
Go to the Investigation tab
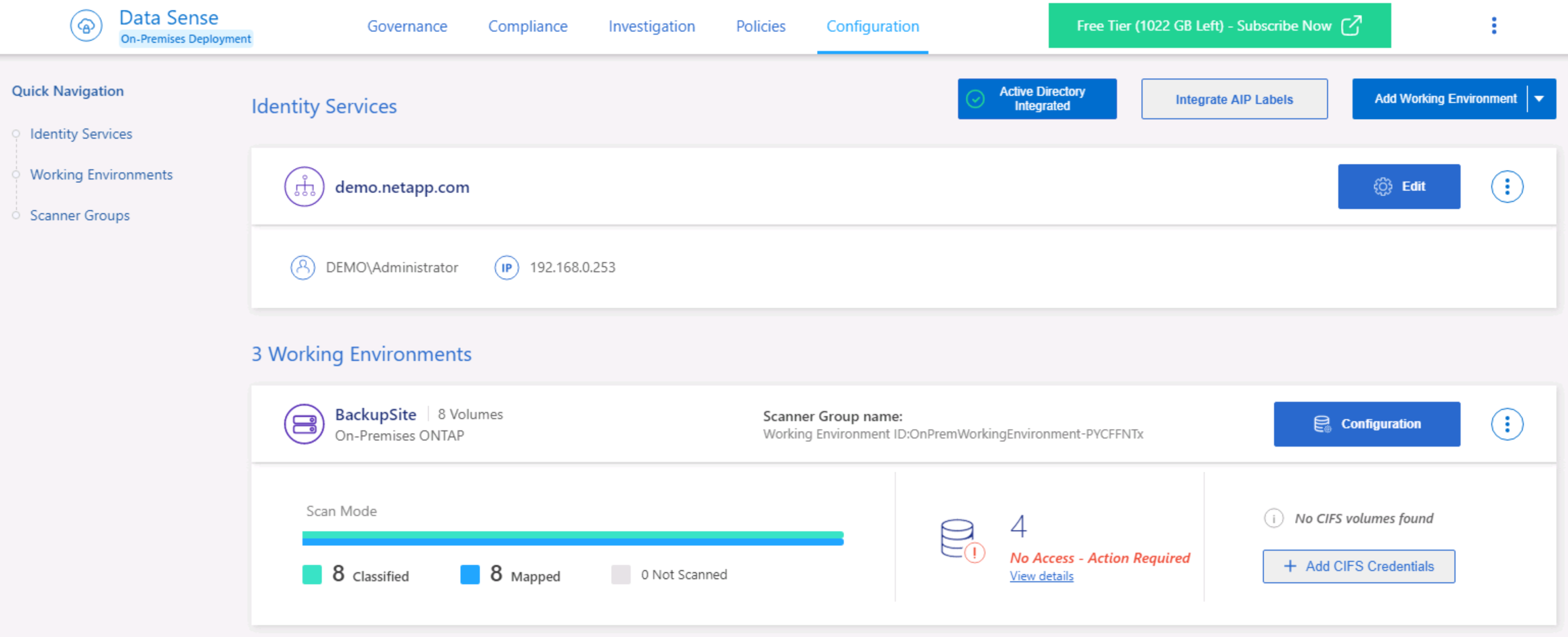651,27
